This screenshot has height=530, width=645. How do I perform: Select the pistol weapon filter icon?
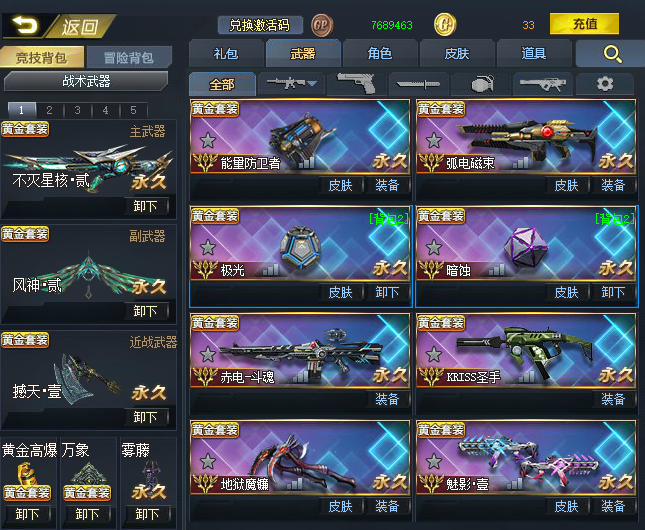[357, 84]
